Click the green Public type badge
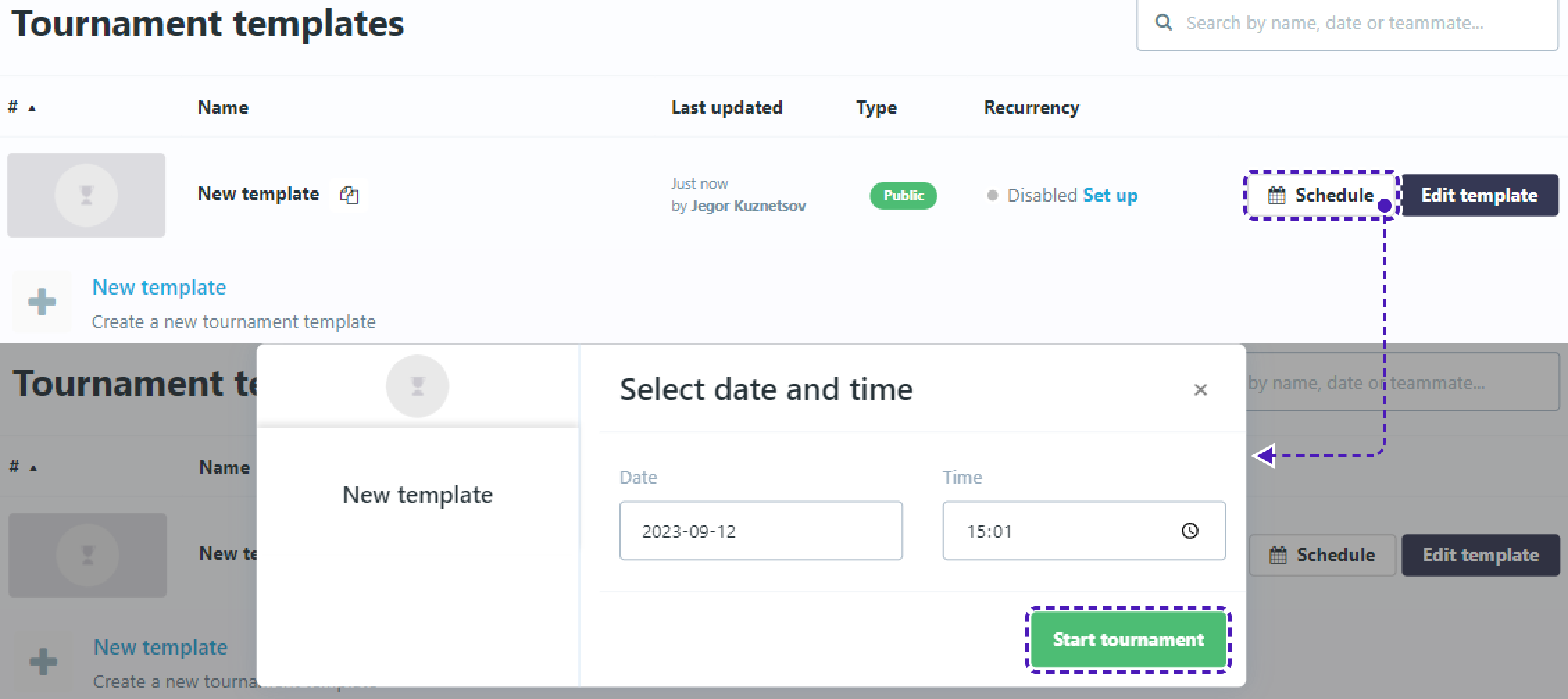 coord(903,195)
